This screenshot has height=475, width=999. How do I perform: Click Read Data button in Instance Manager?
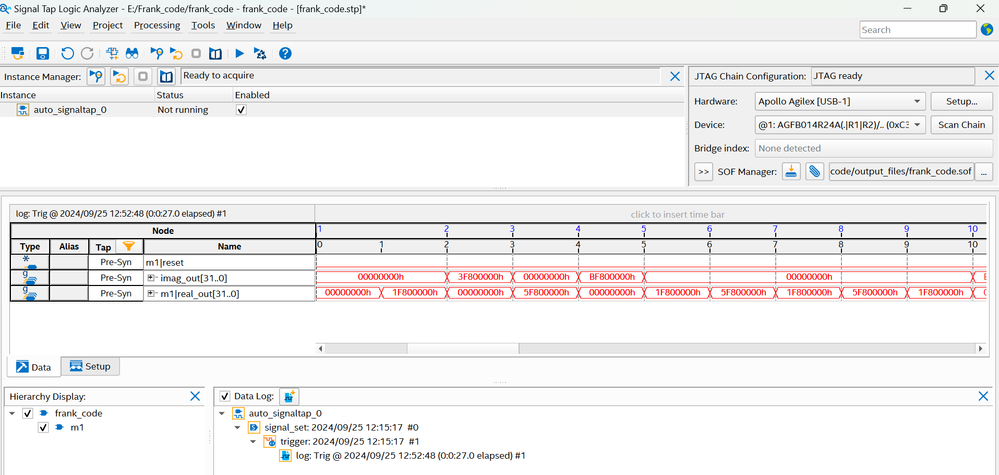tap(167, 77)
